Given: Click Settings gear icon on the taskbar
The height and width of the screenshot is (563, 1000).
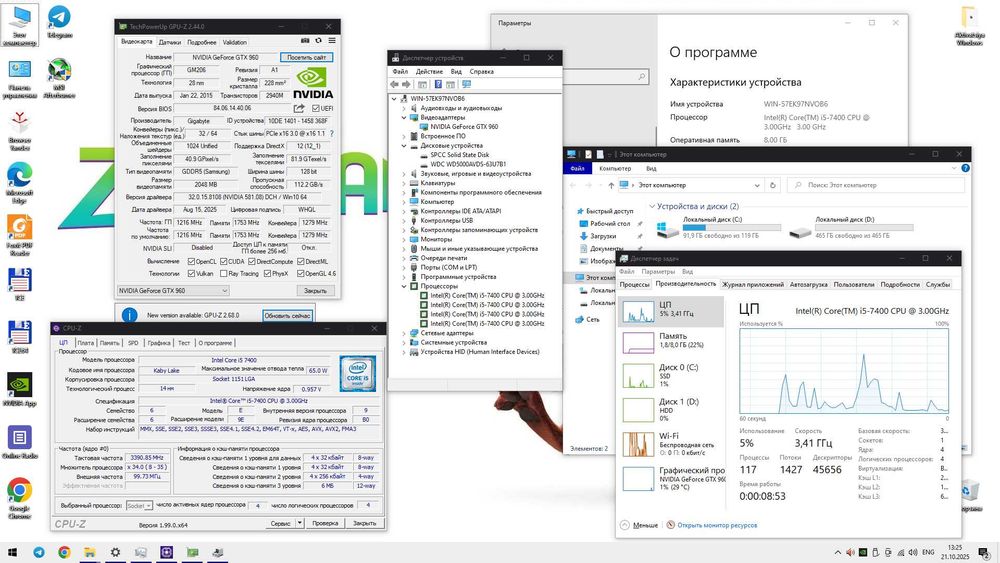Looking at the screenshot, I should (115, 552).
